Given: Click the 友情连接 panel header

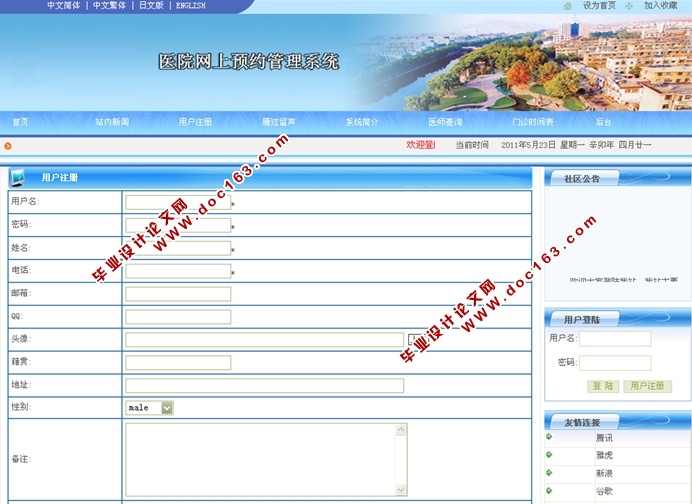Looking at the screenshot, I should 617,422.
